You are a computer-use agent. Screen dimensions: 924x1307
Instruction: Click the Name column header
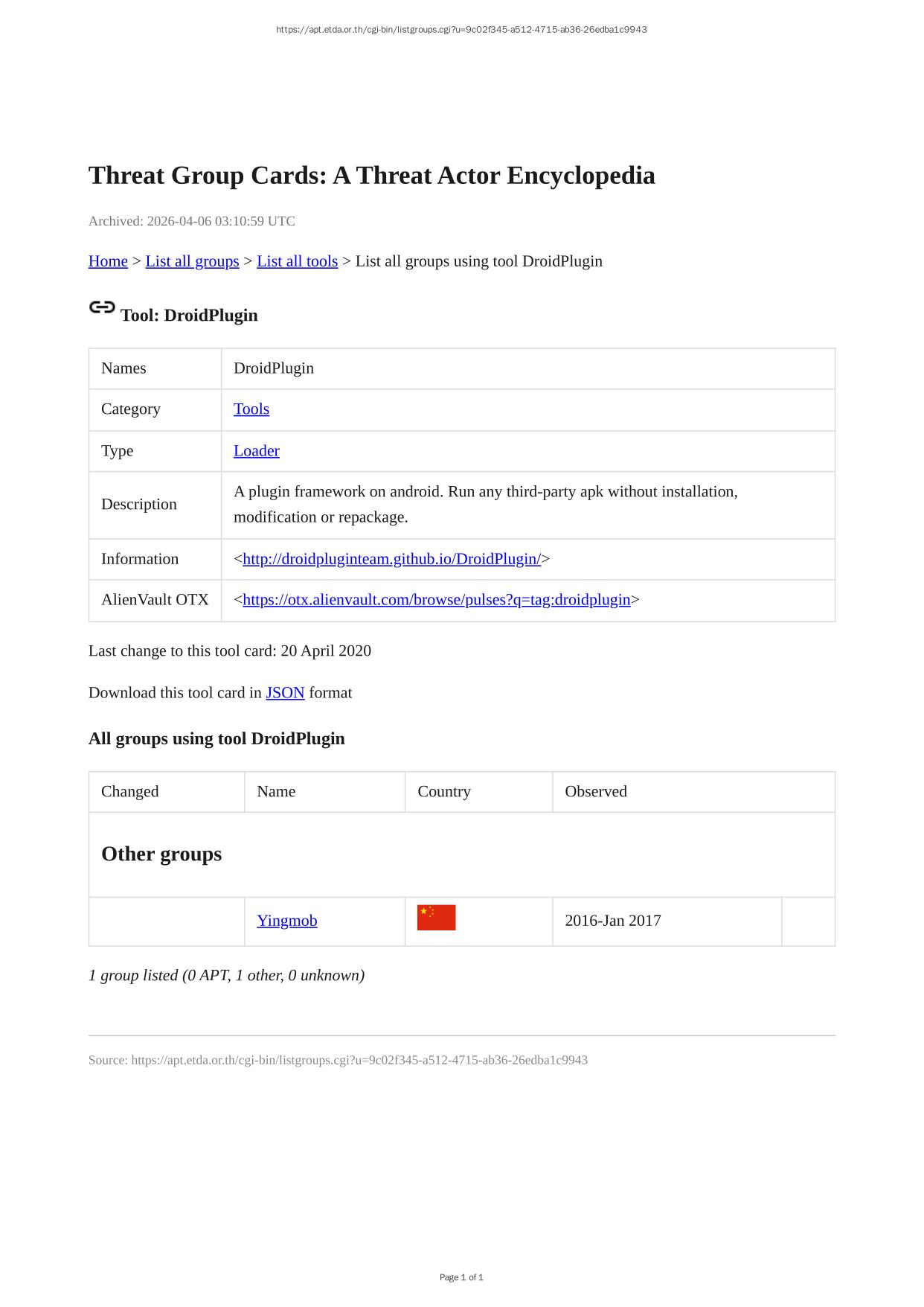(276, 791)
